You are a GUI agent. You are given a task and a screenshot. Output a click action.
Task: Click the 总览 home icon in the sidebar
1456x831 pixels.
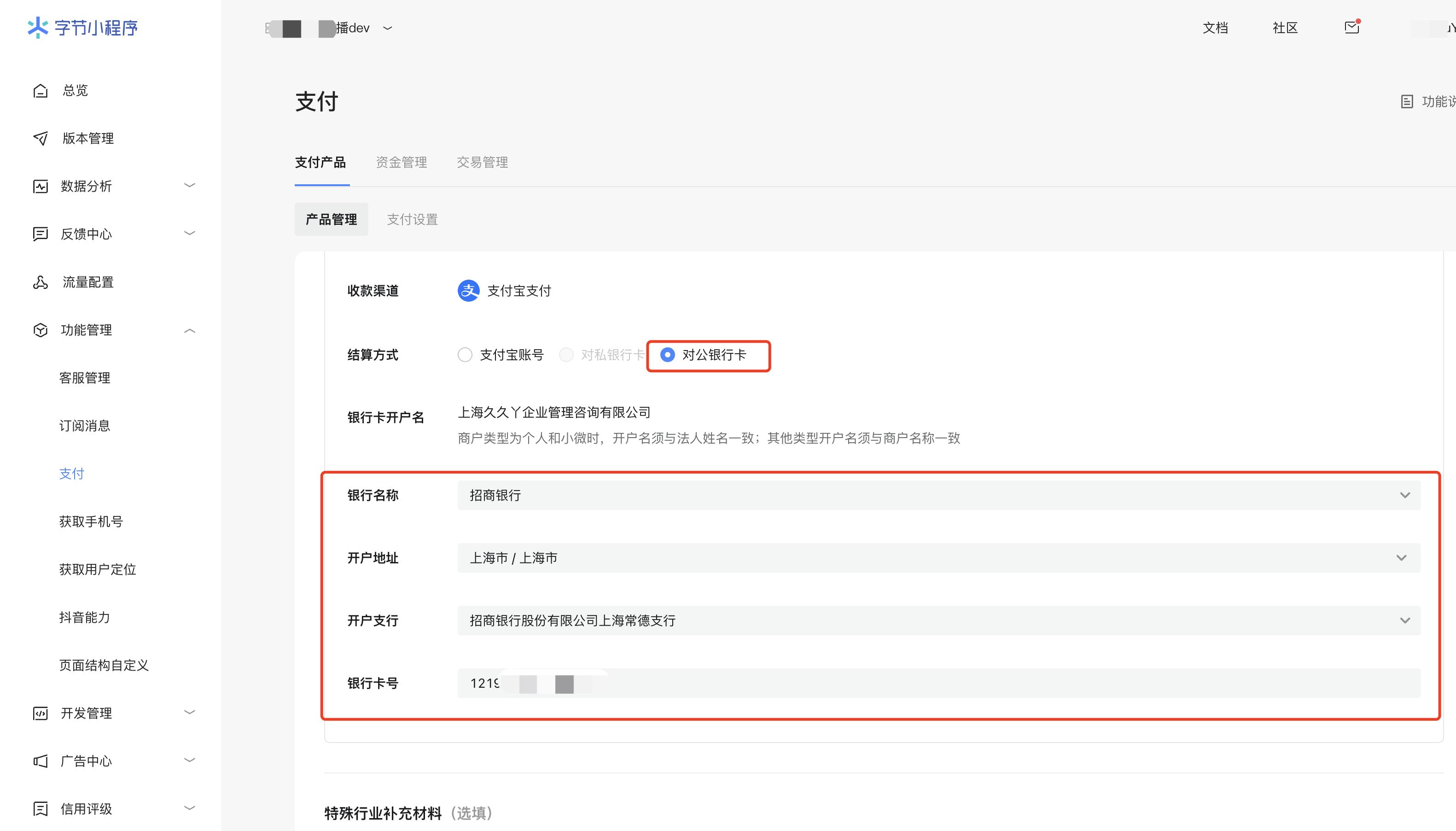pyautogui.click(x=41, y=91)
